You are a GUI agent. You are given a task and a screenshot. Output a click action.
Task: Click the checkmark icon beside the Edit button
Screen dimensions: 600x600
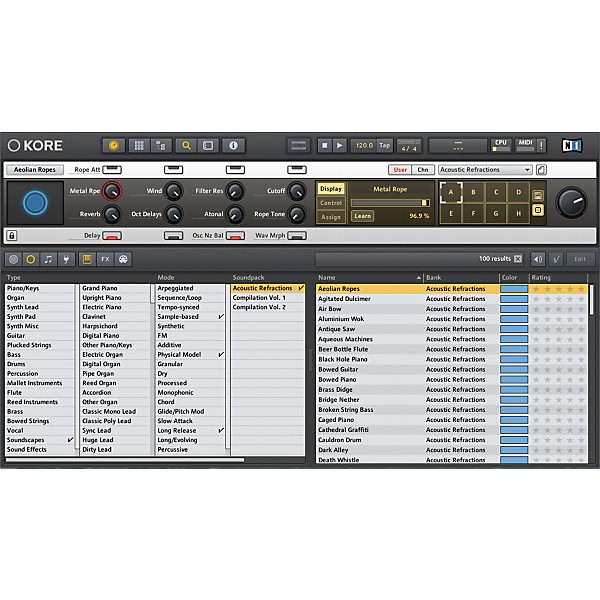[x=556, y=259]
